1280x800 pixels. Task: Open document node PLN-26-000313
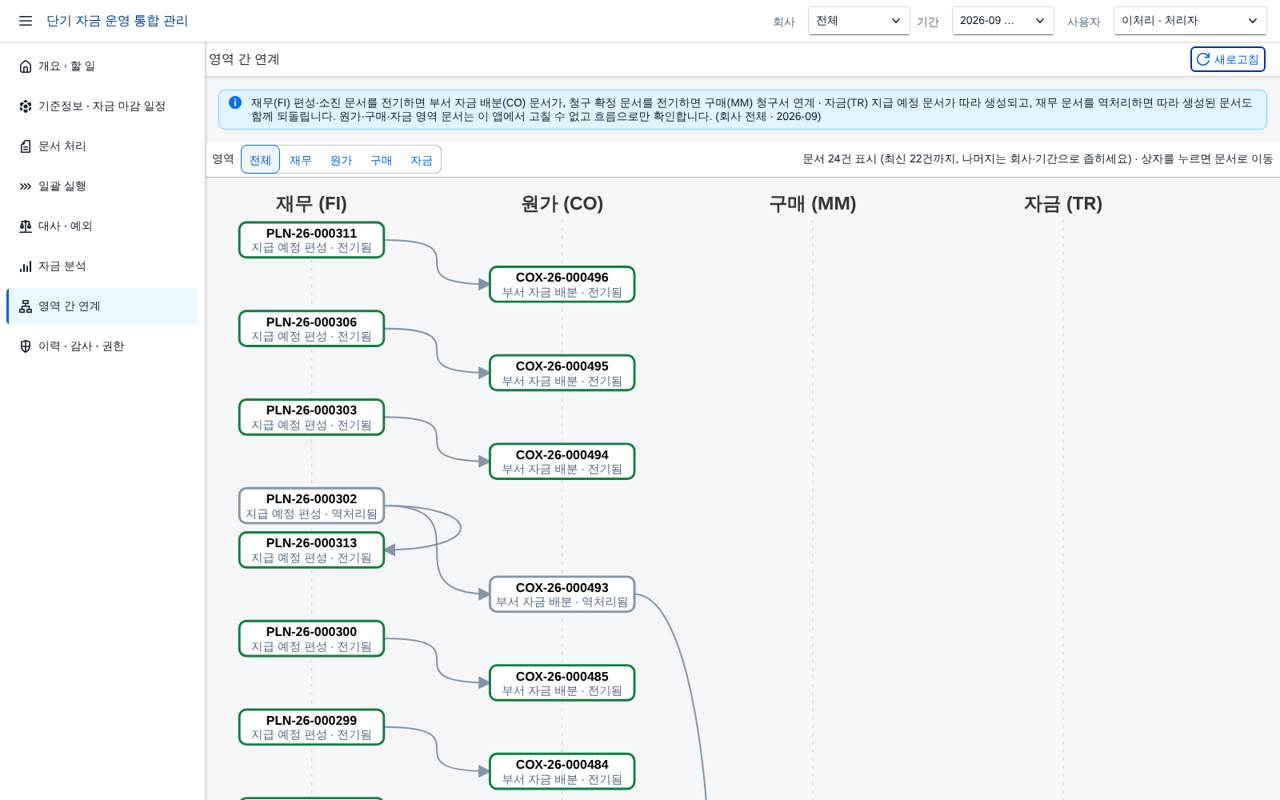click(311, 550)
